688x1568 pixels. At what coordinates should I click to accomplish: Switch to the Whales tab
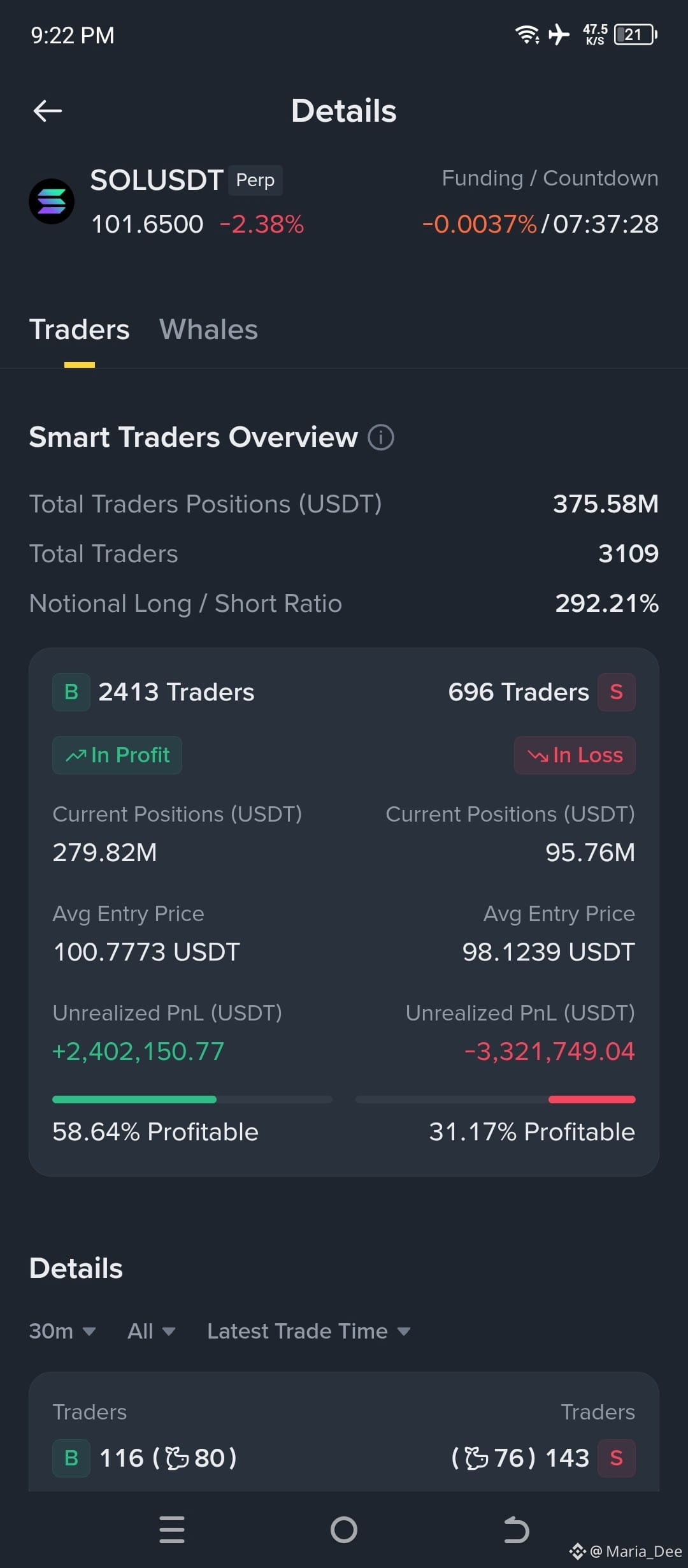(x=208, y=330)
